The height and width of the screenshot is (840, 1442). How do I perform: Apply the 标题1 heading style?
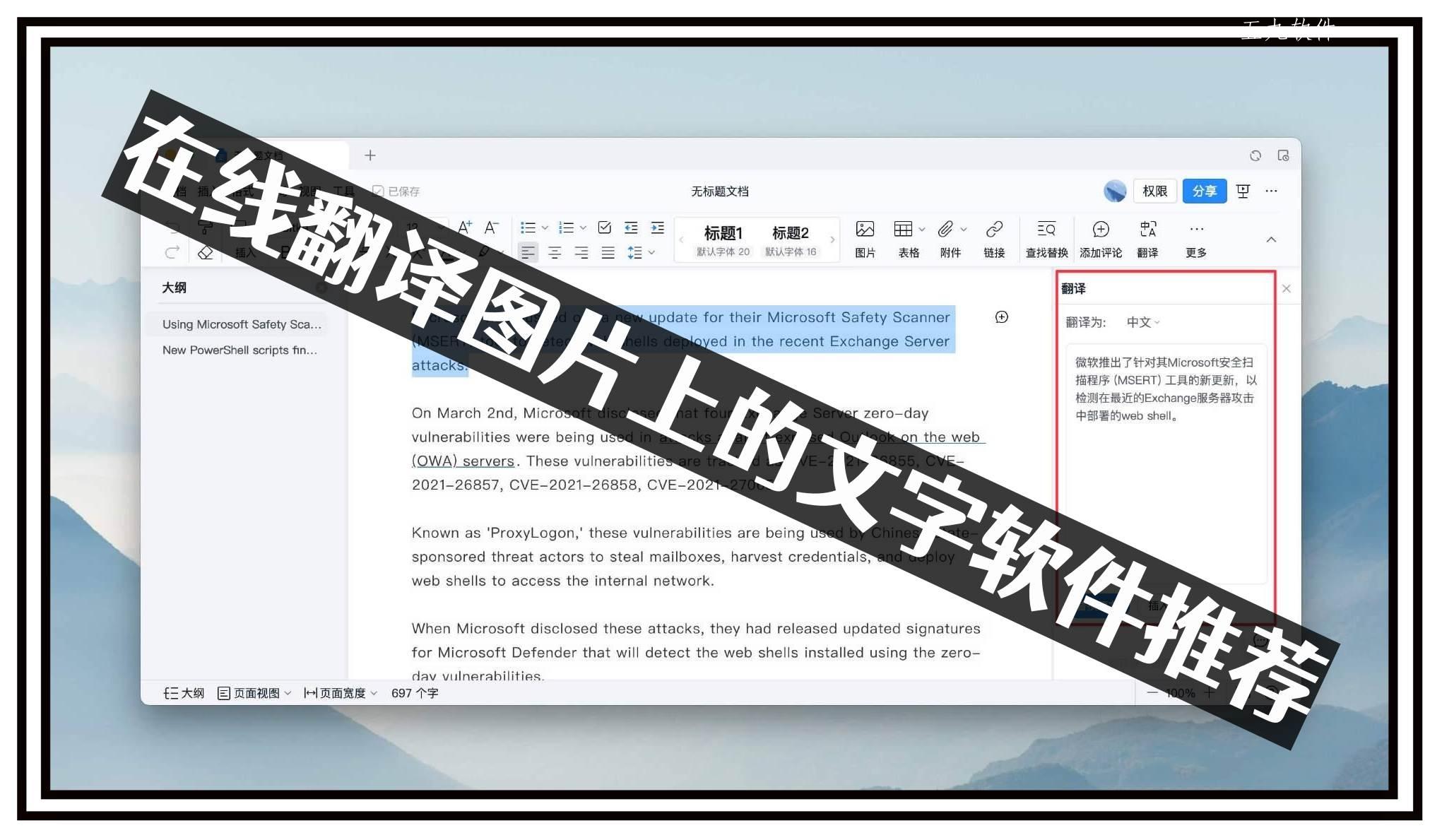[x=723, y=240]
